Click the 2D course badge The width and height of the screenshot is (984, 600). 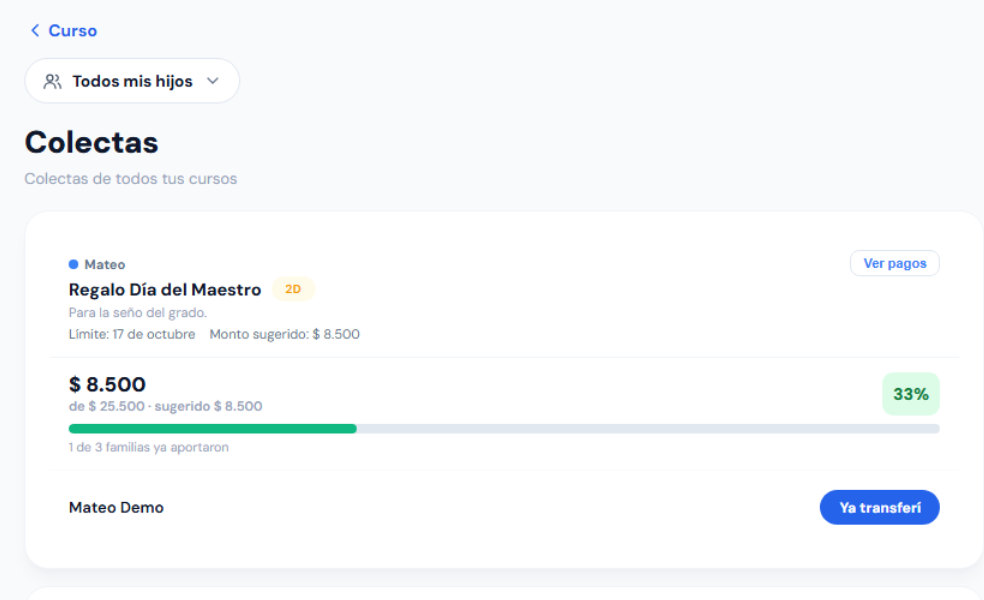[x=293, y=289]
